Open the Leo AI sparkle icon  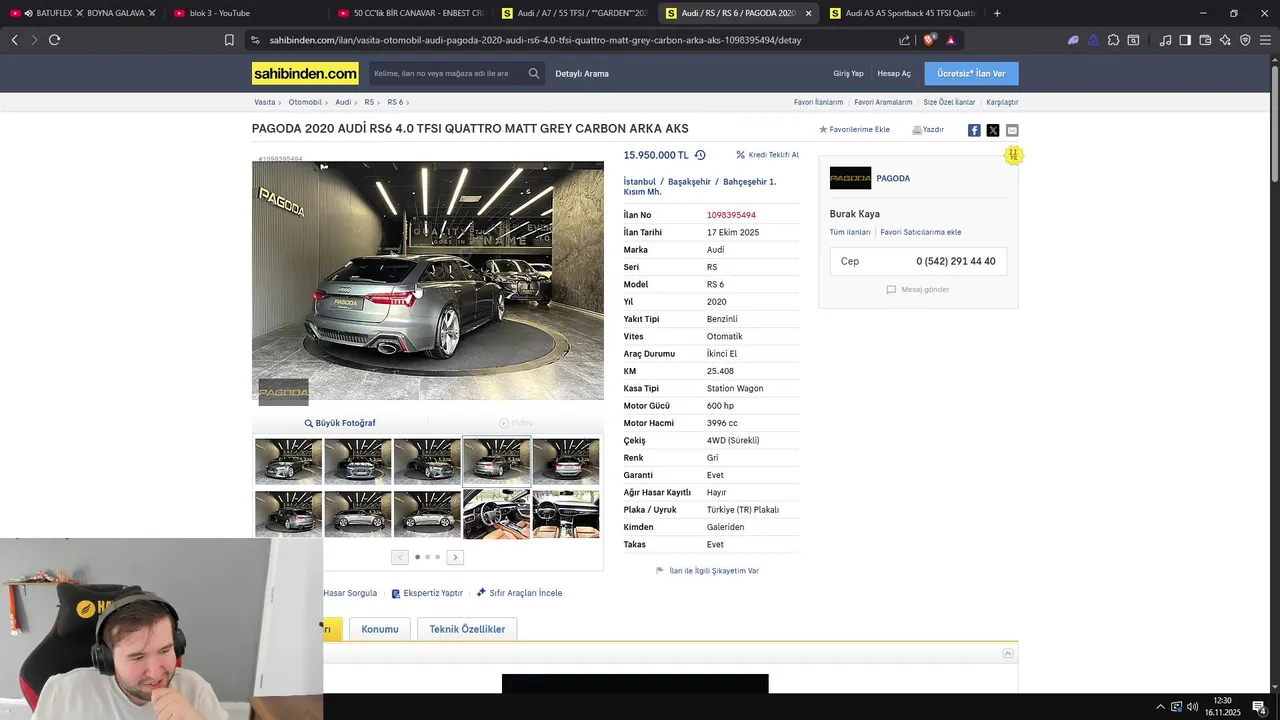[x=1225, y=40]
